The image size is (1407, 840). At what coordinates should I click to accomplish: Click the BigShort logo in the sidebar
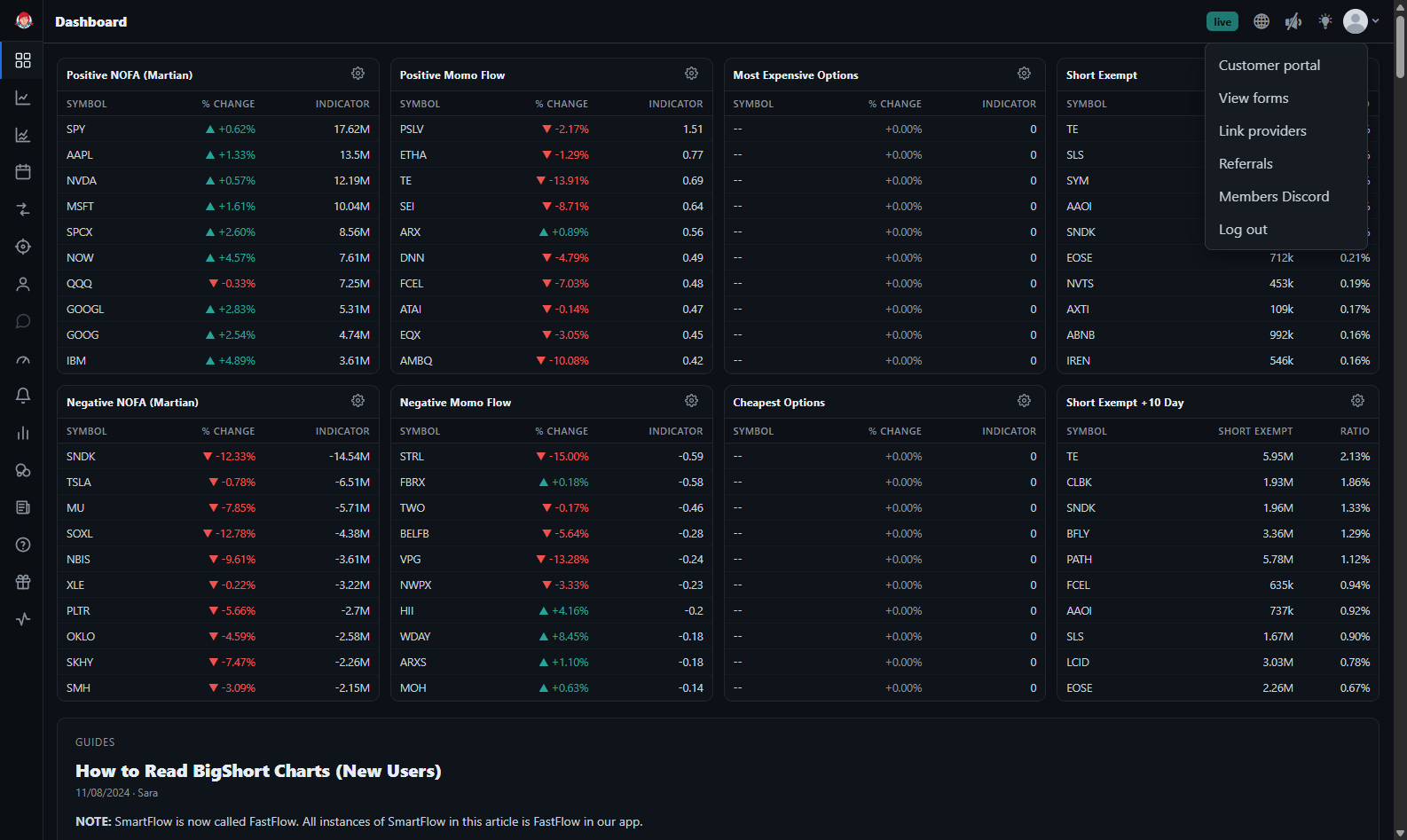point(24,20)
